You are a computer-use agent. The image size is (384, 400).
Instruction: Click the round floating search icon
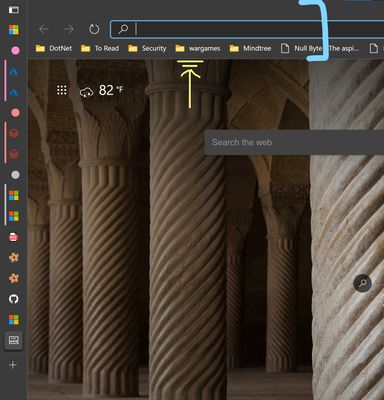pos(362,283)
